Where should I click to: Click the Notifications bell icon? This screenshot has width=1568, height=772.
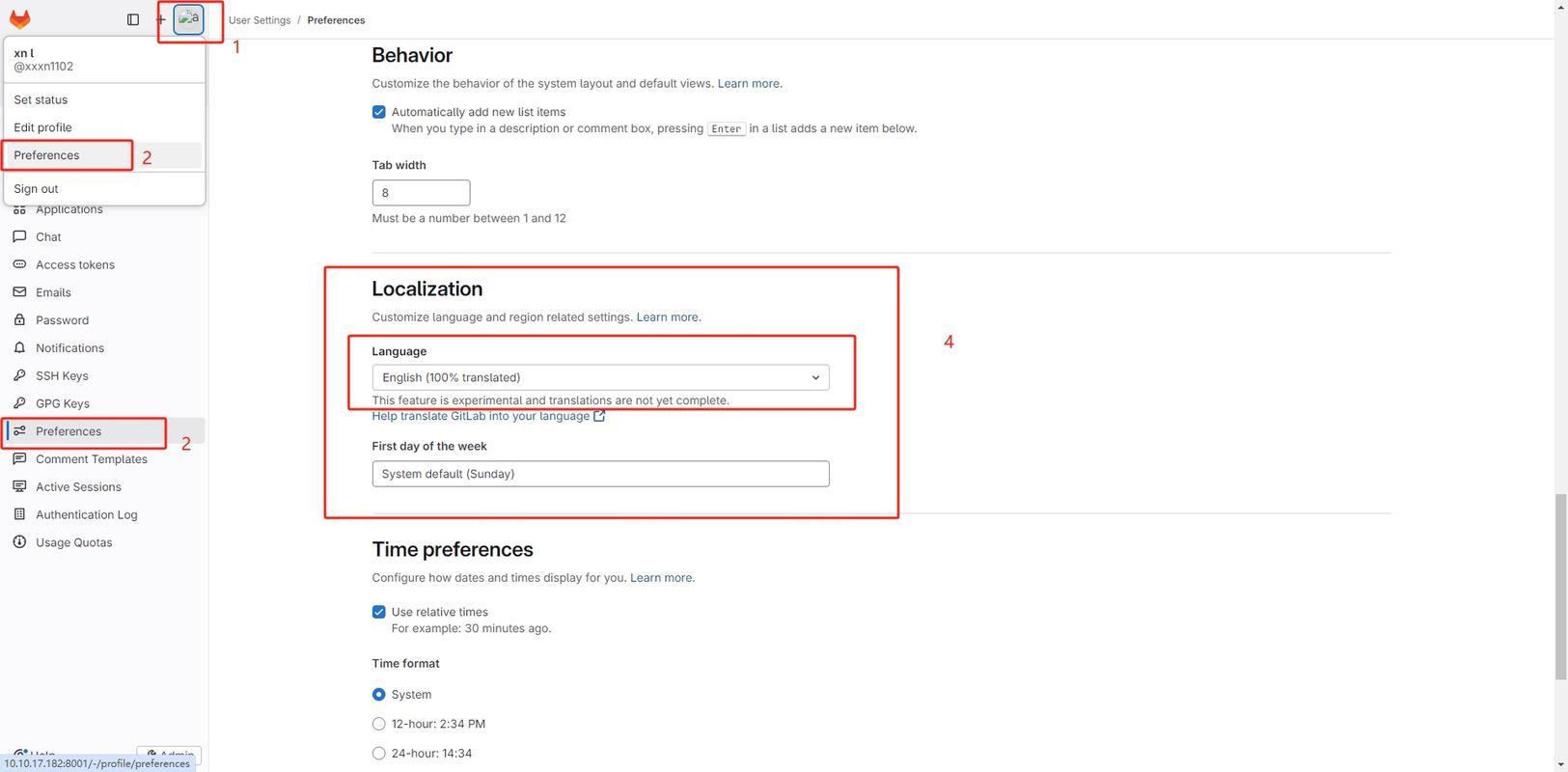19,348
